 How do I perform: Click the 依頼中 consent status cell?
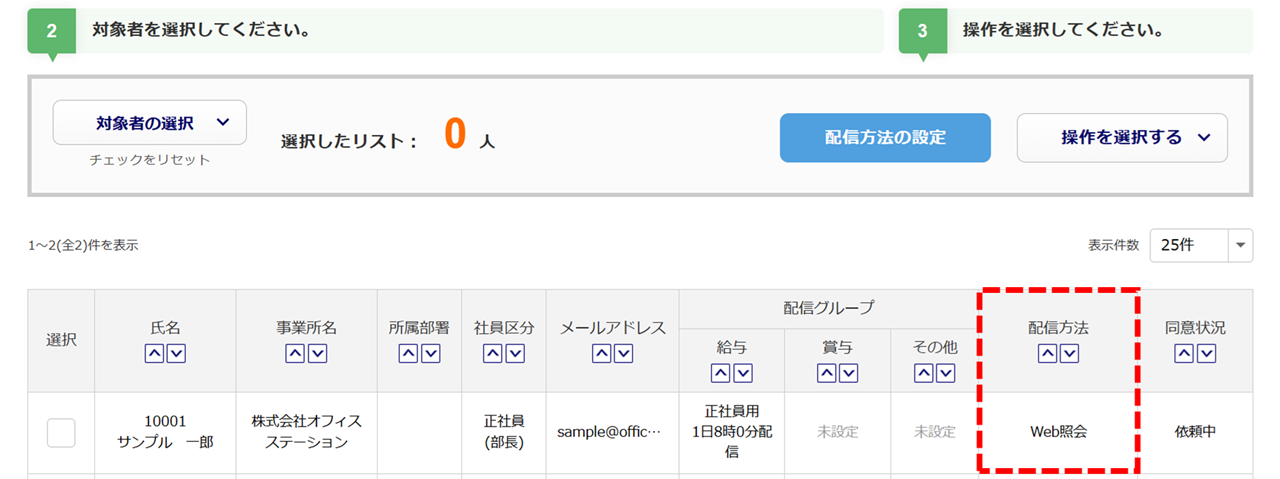(x=1194, y=432)
